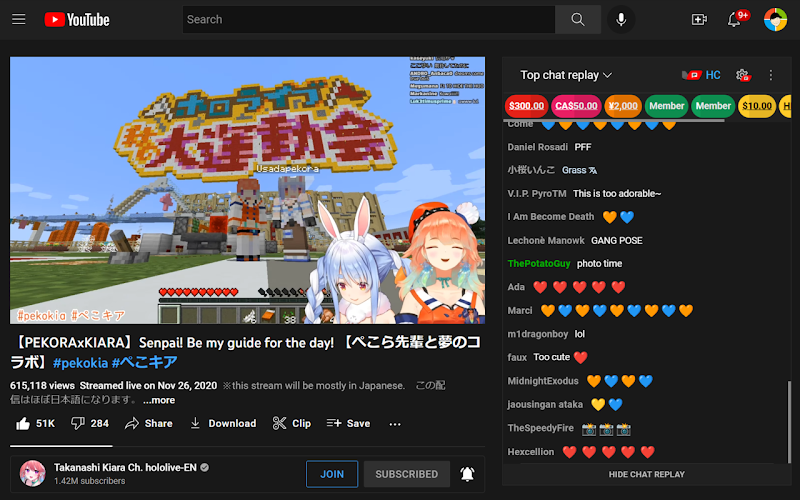The width and height of the screenshot is (800, 500).
Task: Open notifications bell in header
Action: (x=734, y=19)
